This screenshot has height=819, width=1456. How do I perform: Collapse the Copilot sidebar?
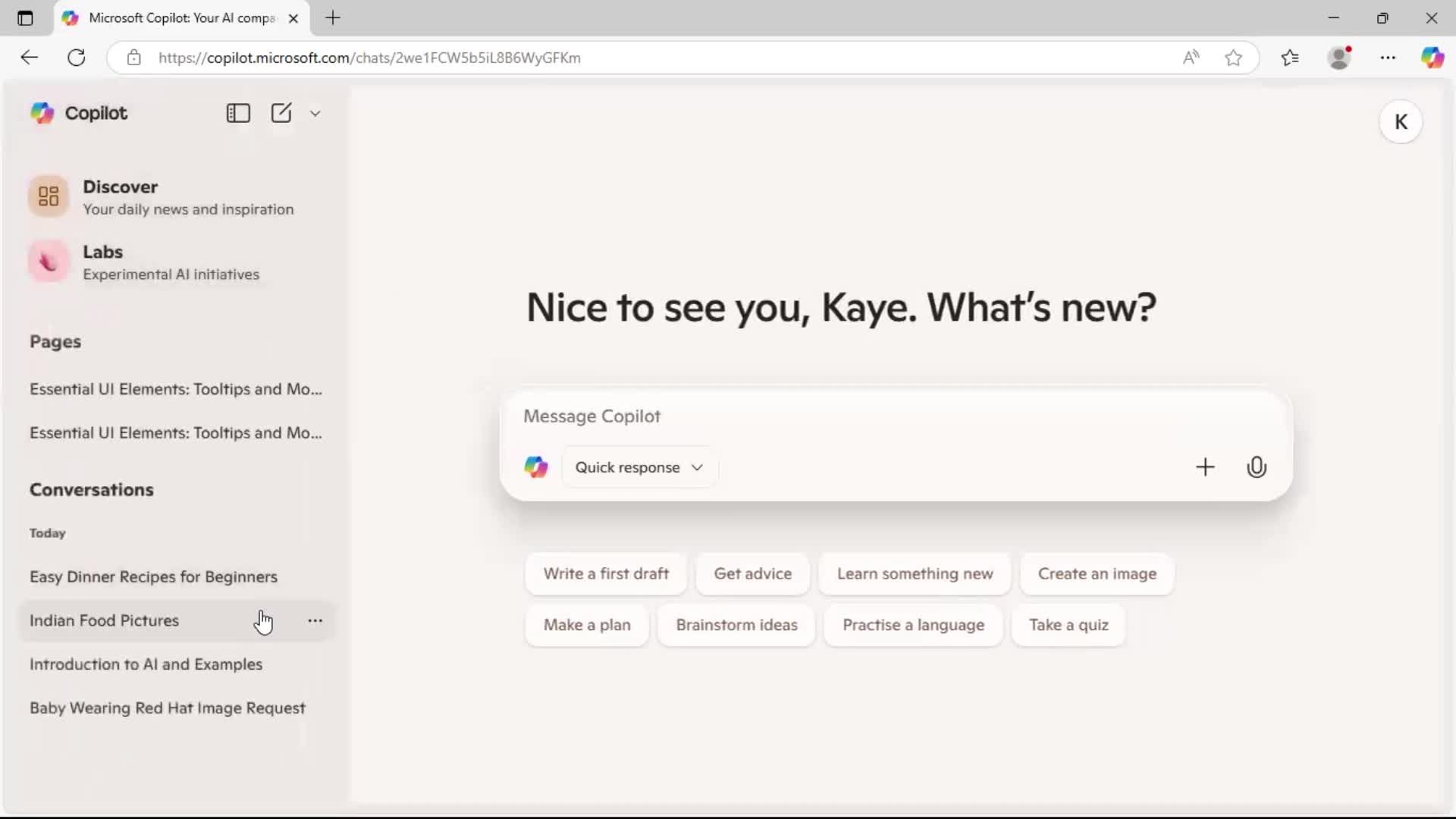(237, 113)
